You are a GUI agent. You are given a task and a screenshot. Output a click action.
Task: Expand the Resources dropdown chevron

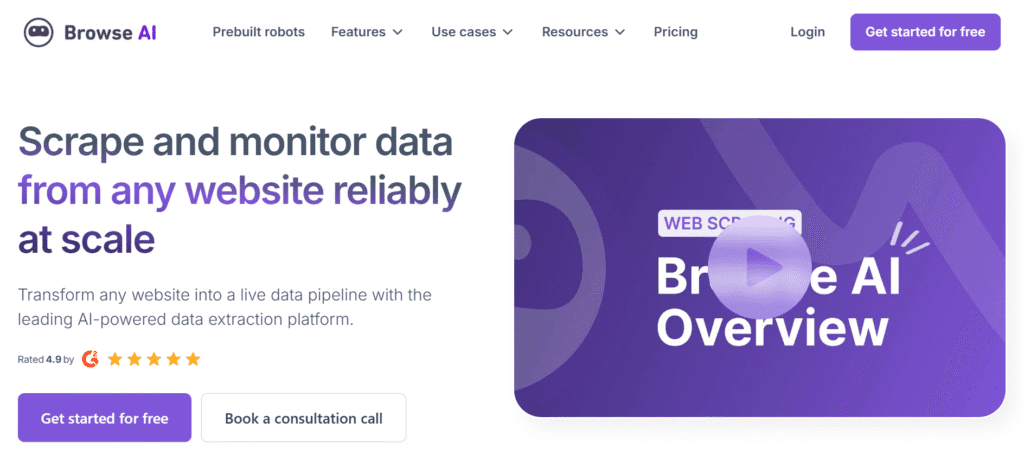click(x=620, y=32)
